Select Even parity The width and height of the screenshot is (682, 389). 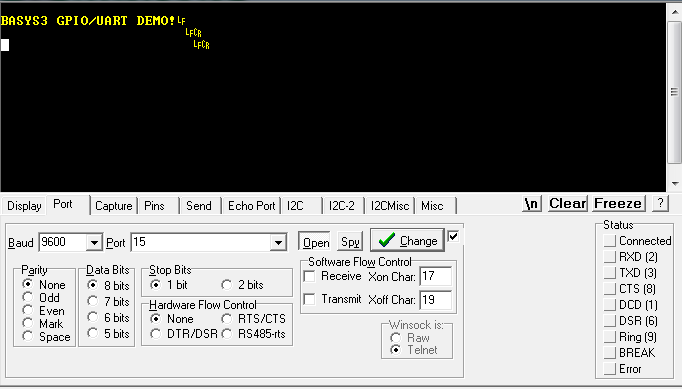43,311
